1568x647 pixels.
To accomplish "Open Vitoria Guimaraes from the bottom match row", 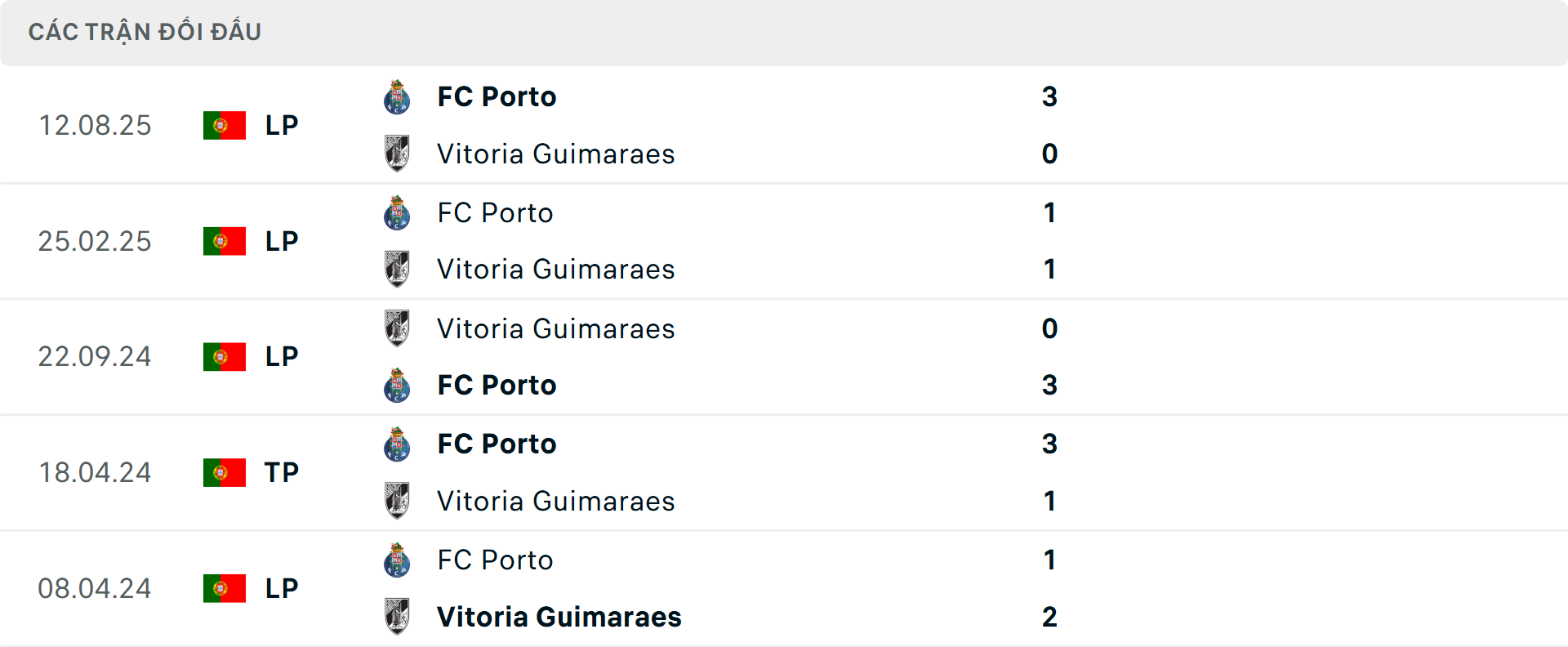I will pos(559,617).
